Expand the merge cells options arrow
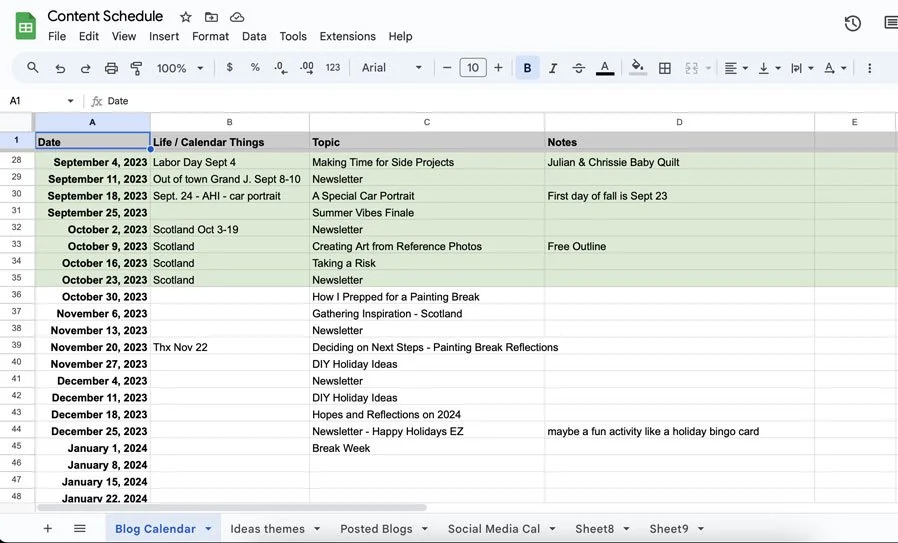This screenshot has height=543, width=898. coord(708,68)
